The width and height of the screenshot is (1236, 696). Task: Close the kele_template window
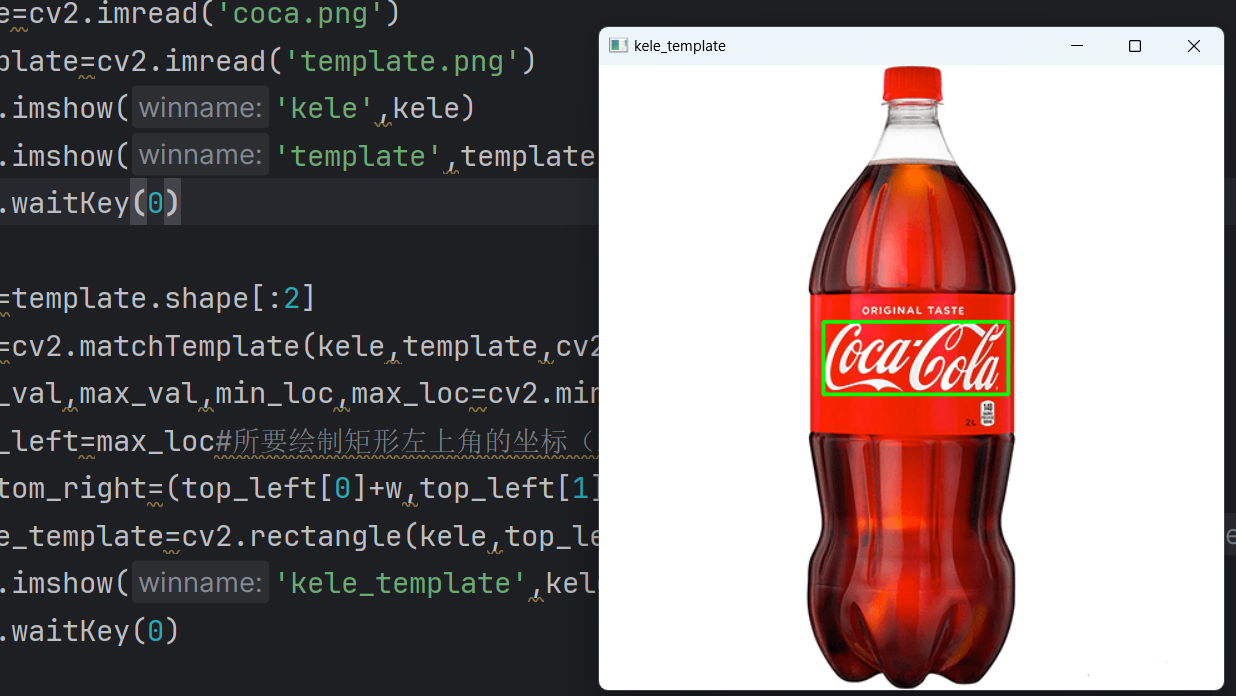[x=1194, y=46]
